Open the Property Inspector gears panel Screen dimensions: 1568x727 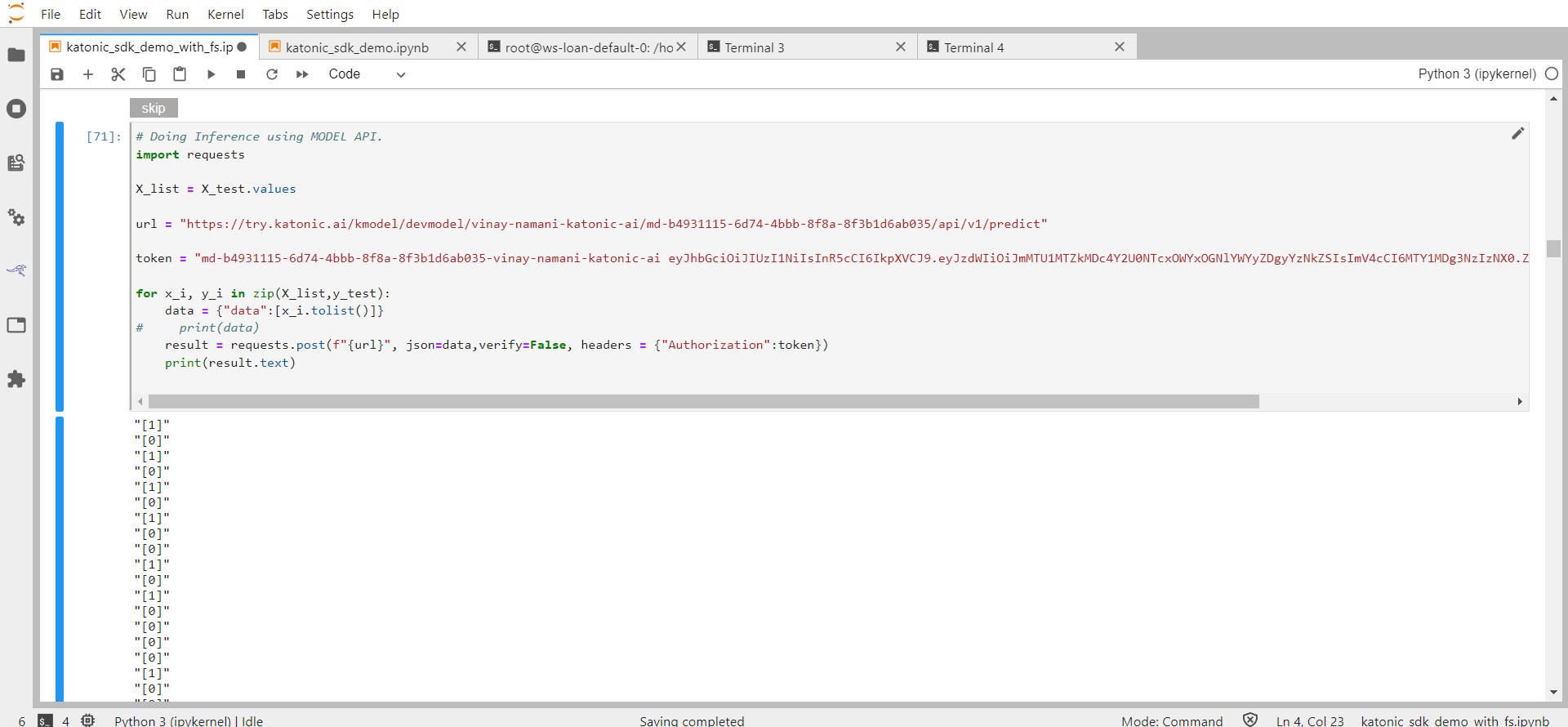16,217
